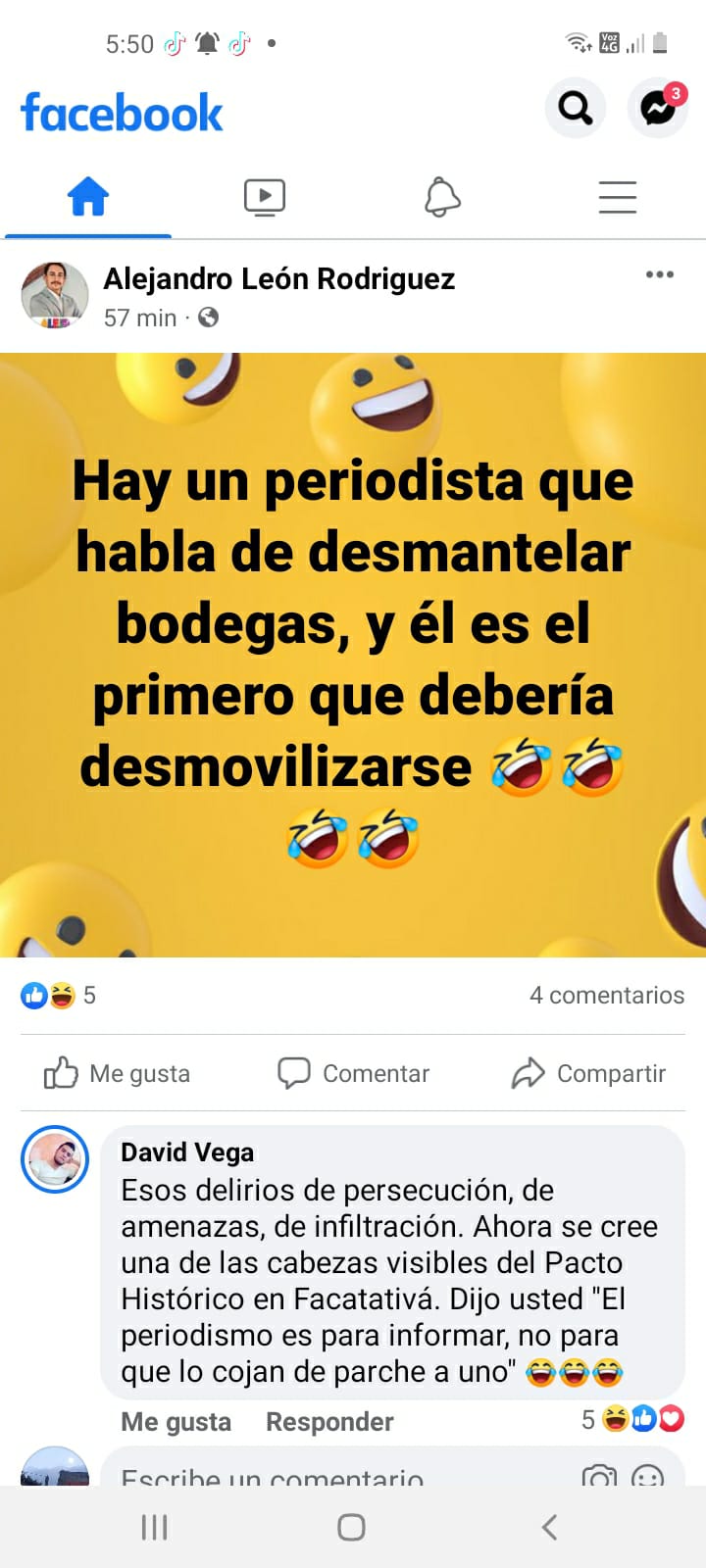Screen dimensions: 706x1568
Task: Open the Facebook search icon
Action: tap(575, 108)
